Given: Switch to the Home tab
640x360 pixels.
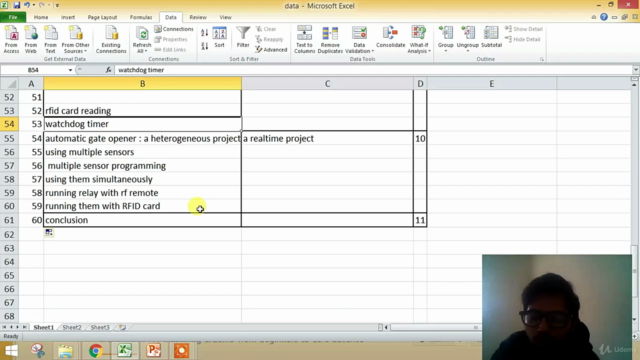Looking at the screenshot, I should tap(41, 17).
